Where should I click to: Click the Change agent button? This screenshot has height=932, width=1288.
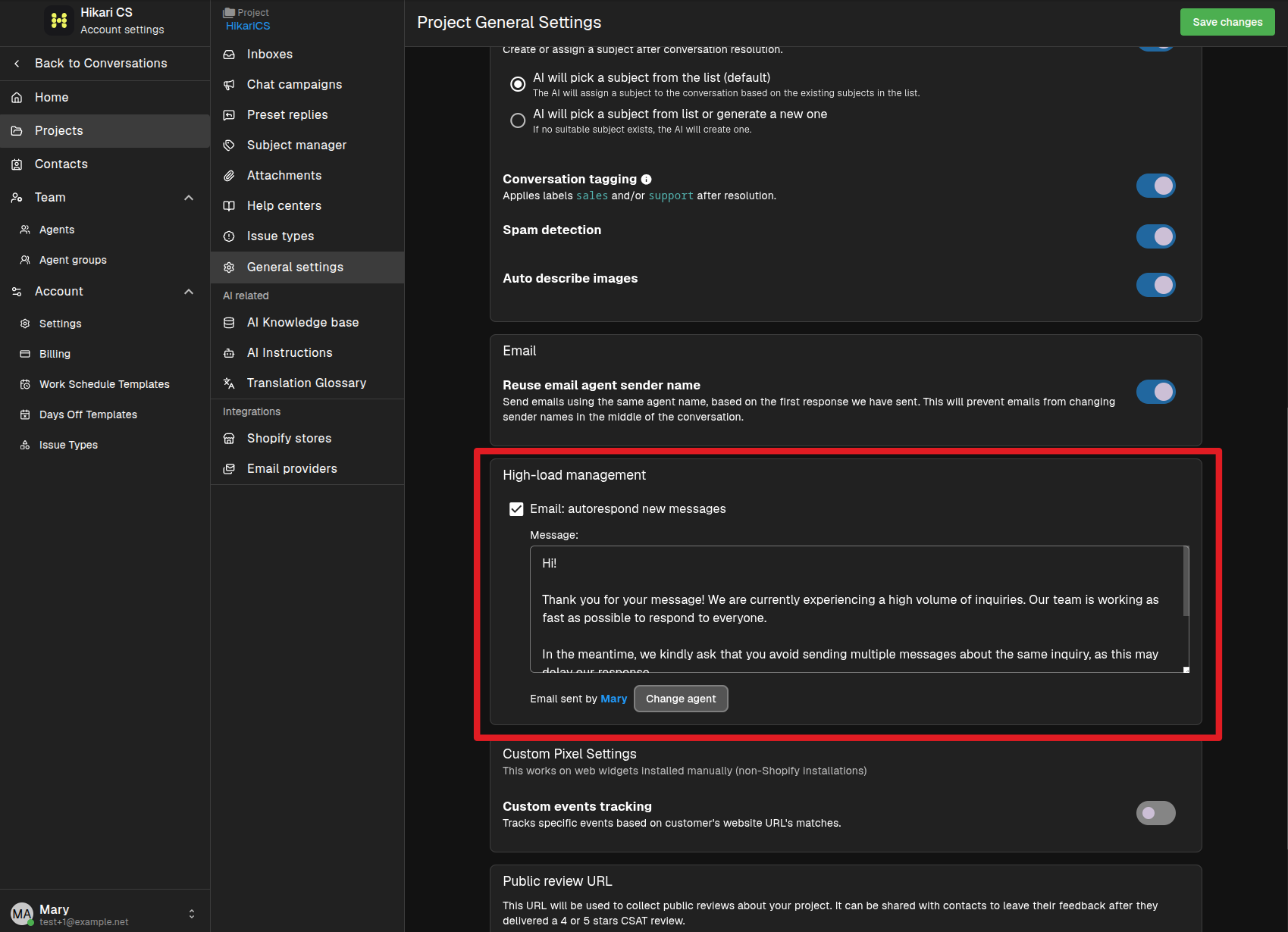681,699
